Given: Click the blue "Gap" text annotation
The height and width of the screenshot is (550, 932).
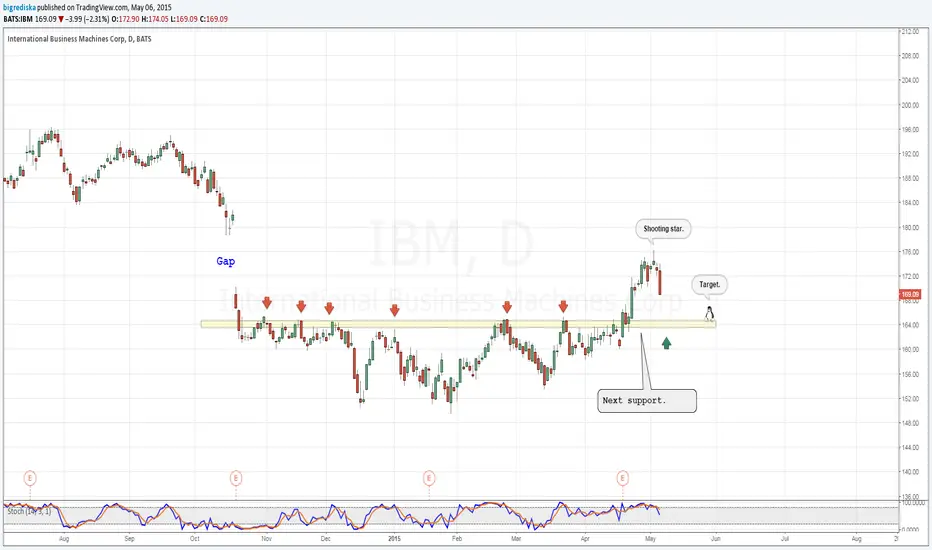Looking at the screenshot, I should [225, 261].
